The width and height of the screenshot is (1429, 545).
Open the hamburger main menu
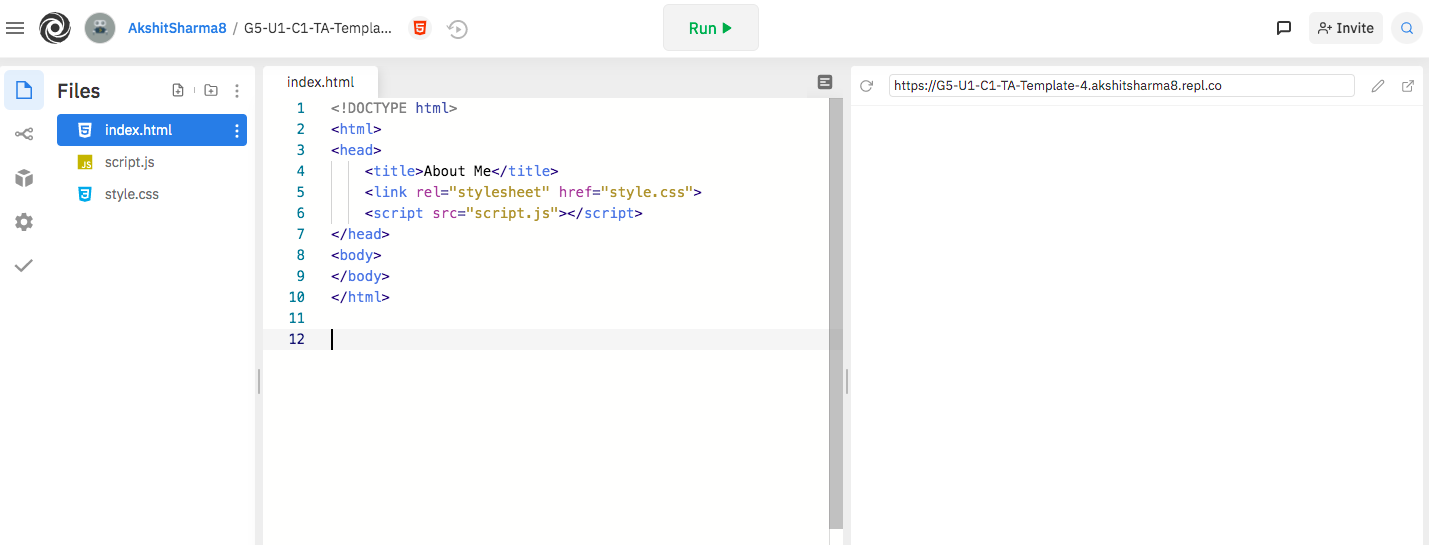(x=15, y=28)
